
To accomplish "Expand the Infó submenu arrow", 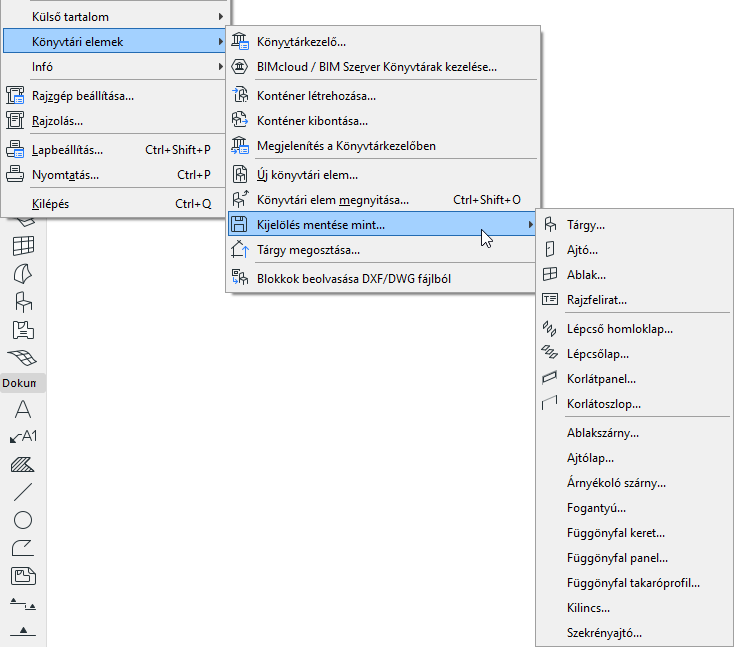I will click(x=220, y=66).
